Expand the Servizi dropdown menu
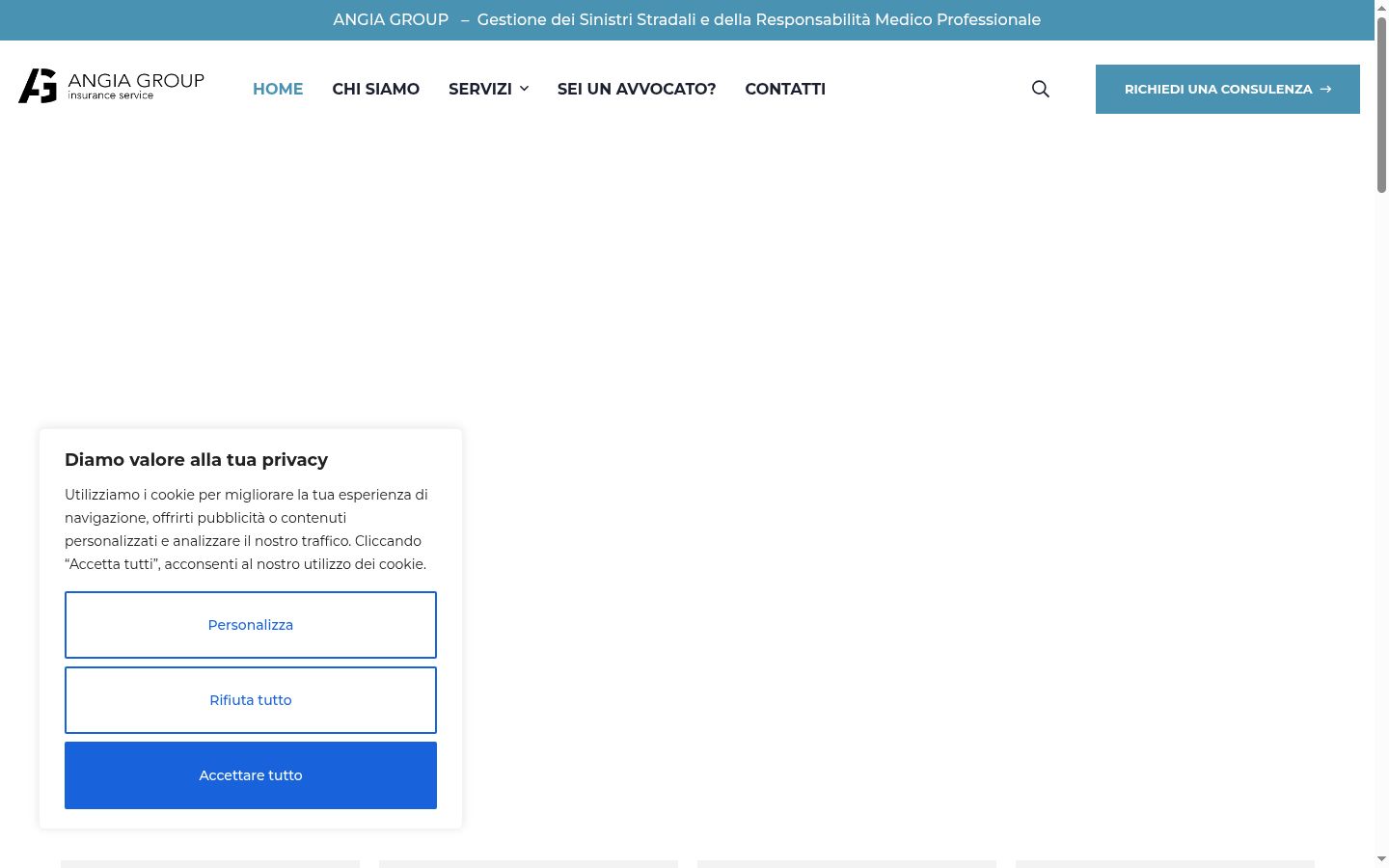The image size is (1389, 868). point(488,89)
